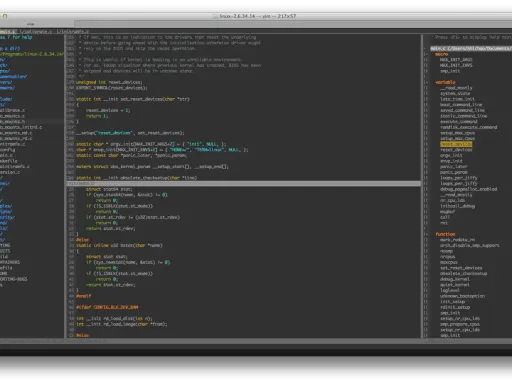Viewport: 512px width, 384px height.
Task: Jump to static_command_line variable tag
Action: (463, 116)
